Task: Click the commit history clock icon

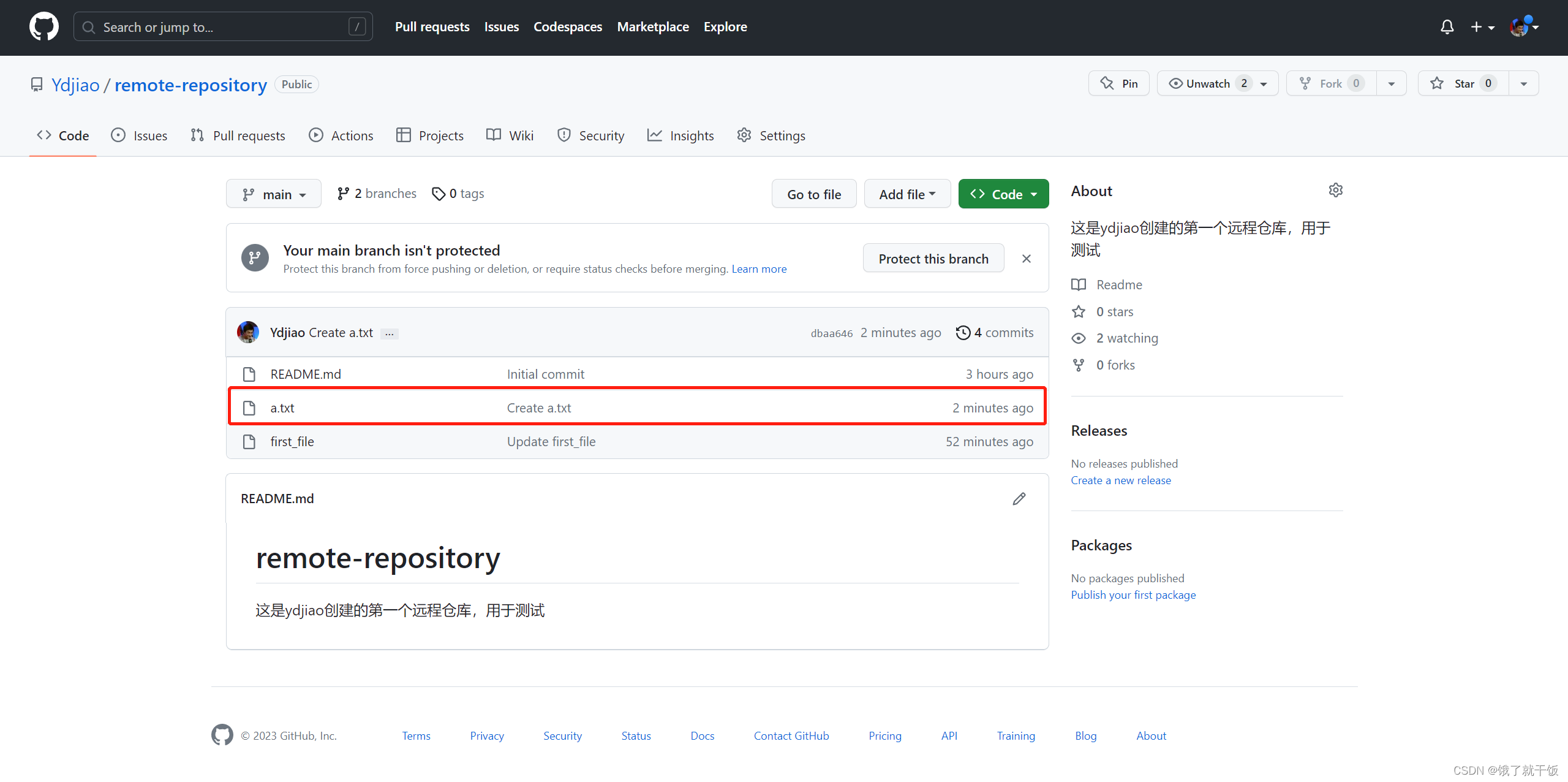Action: 963,332
